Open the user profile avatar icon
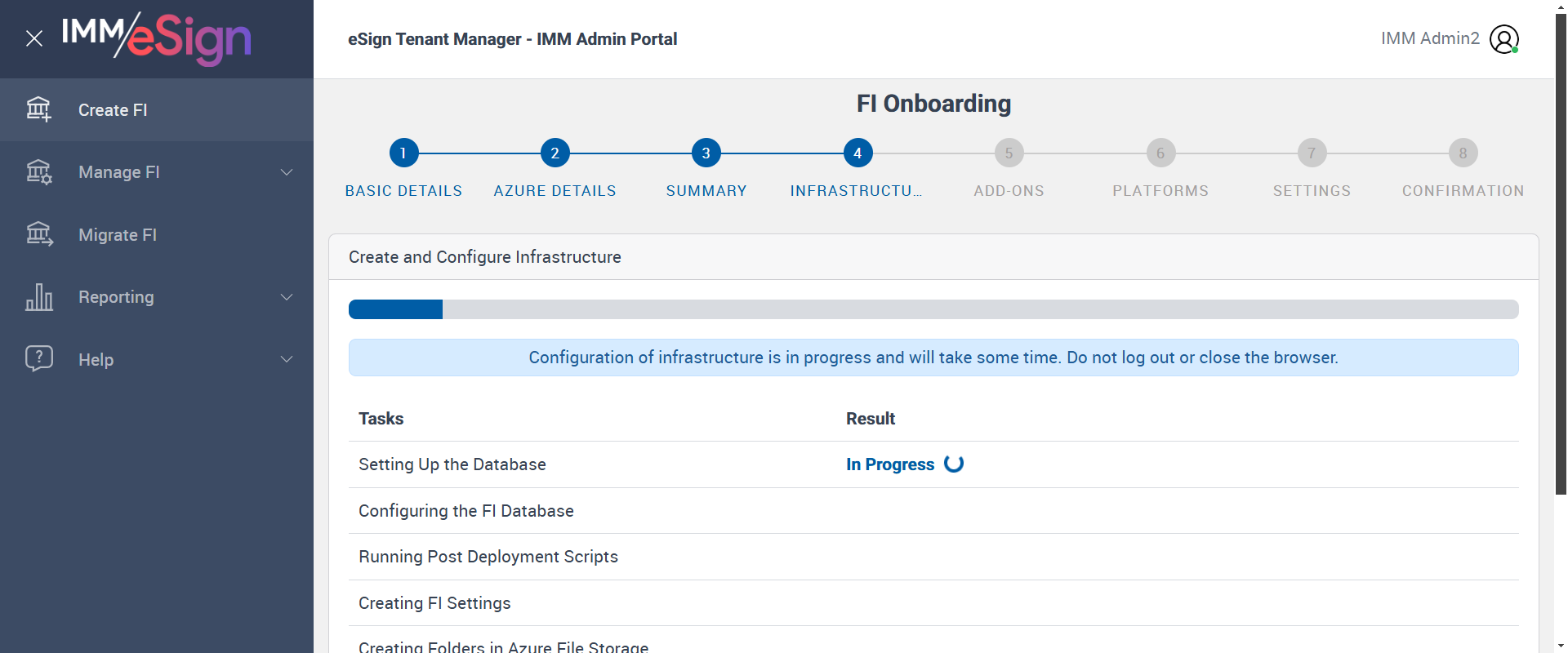The height and width of the screenshot is (653, 1568). pyautogui.click(x=1503, y=39)
